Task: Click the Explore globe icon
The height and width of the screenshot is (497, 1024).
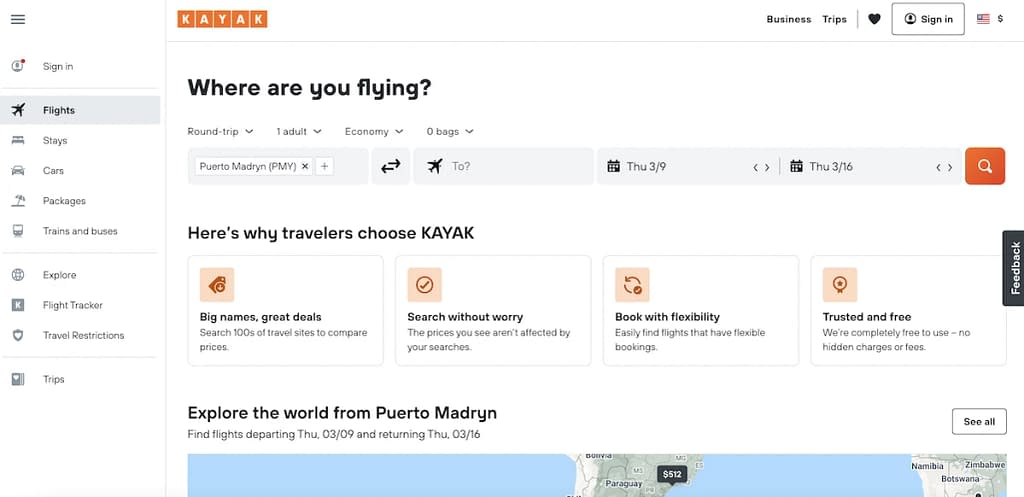Action: (x=18, y=275)
